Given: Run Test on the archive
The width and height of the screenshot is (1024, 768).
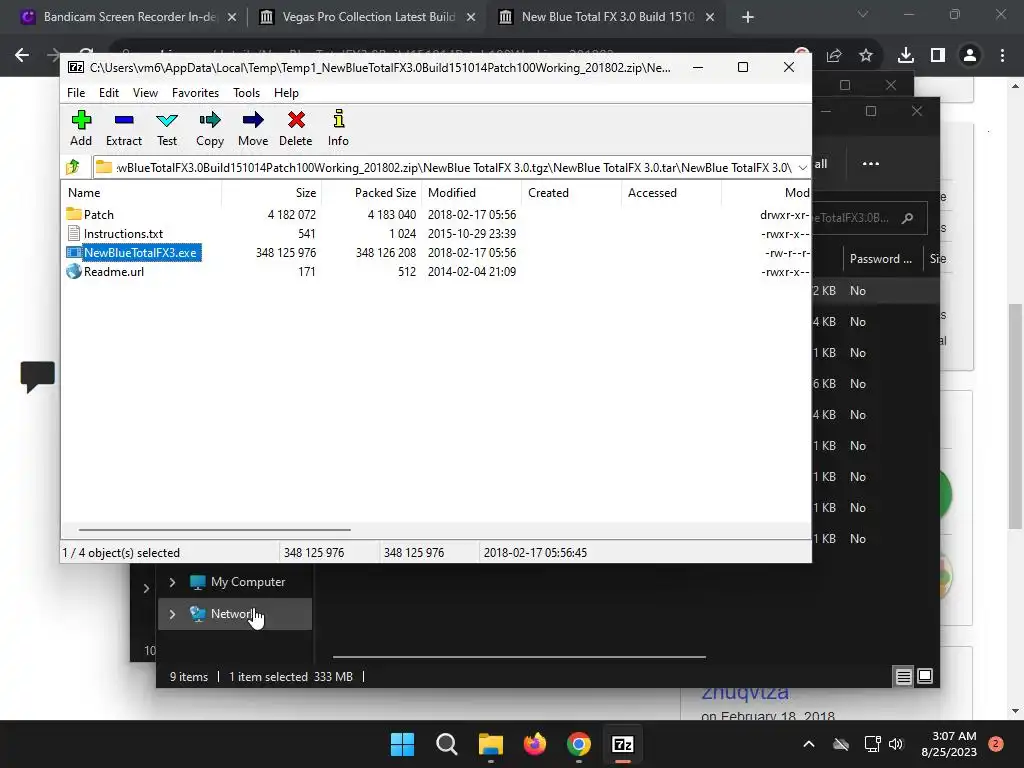Looking at the screenshot, I should tap(167, 128).
